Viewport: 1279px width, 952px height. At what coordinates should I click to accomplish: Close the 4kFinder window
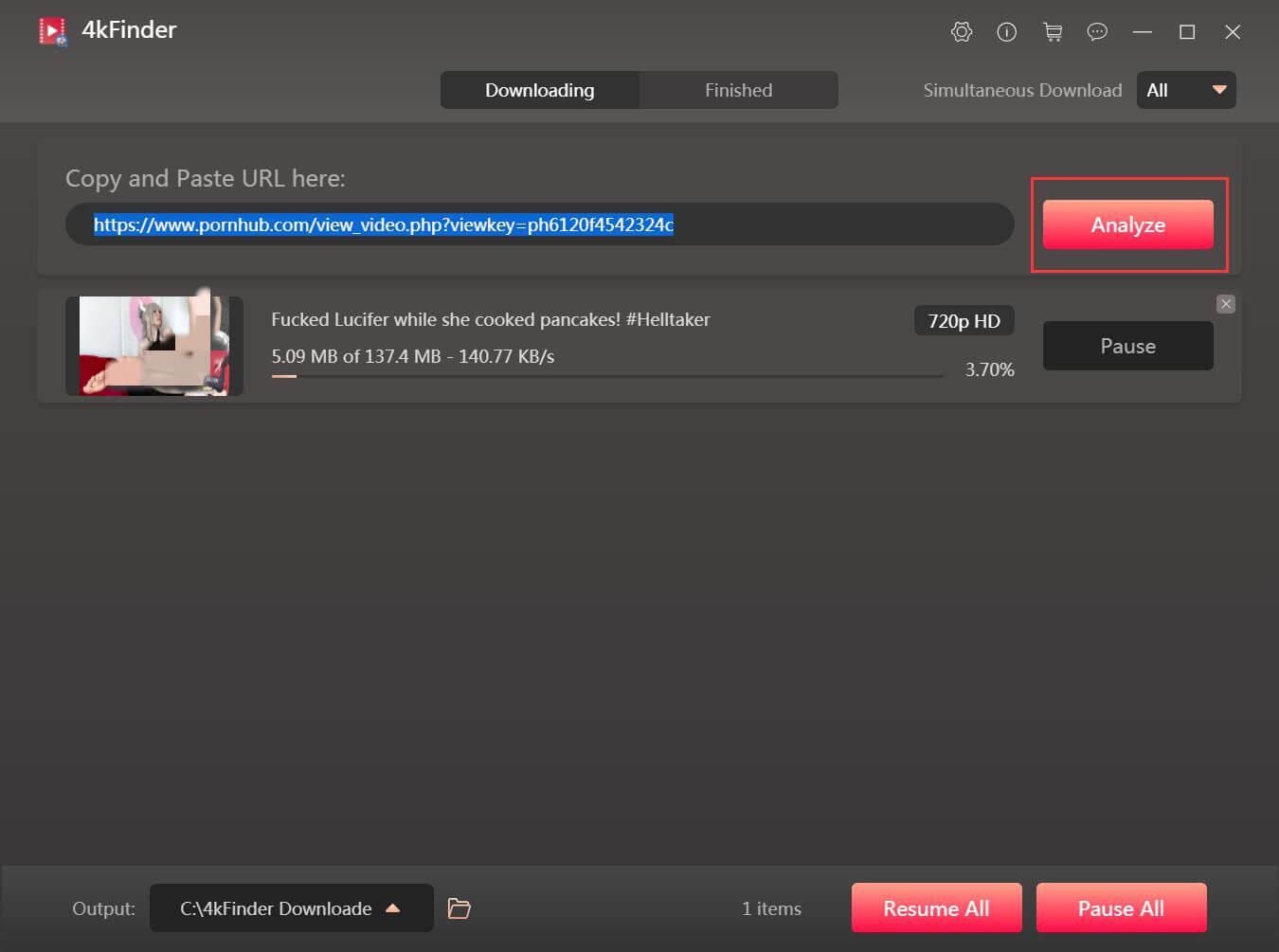click(x=1233, y=32)
